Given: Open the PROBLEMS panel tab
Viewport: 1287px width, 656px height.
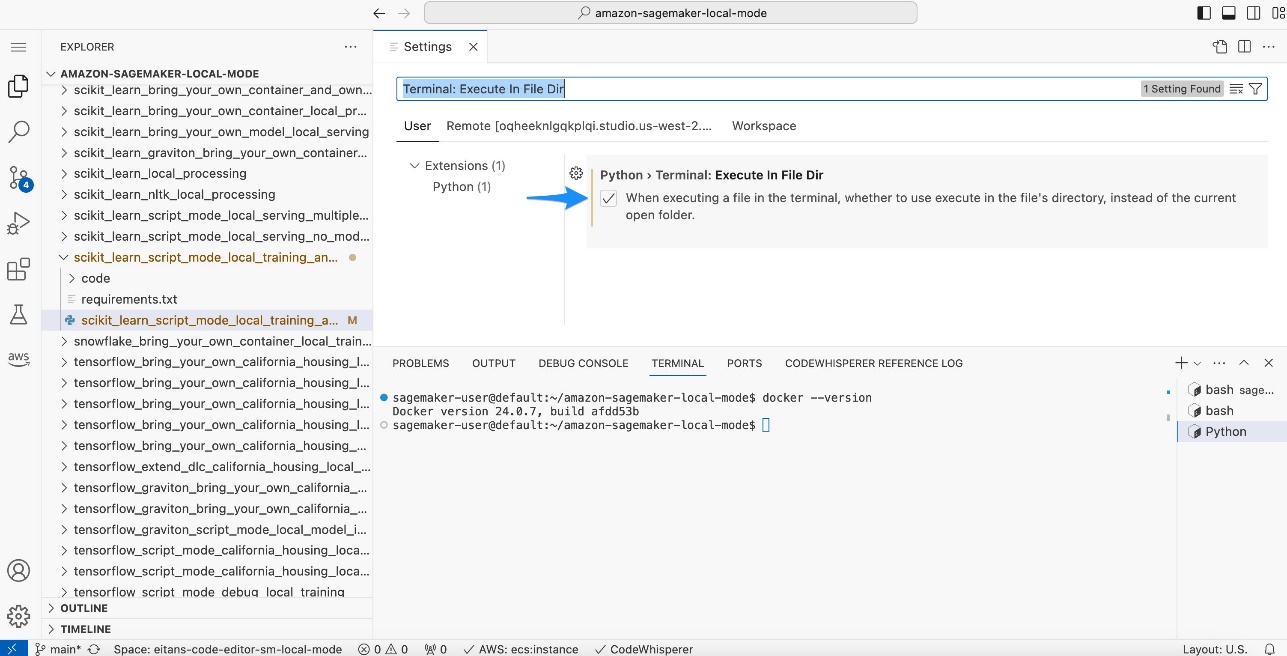Looking at the screenshot, I should [420, 363].
